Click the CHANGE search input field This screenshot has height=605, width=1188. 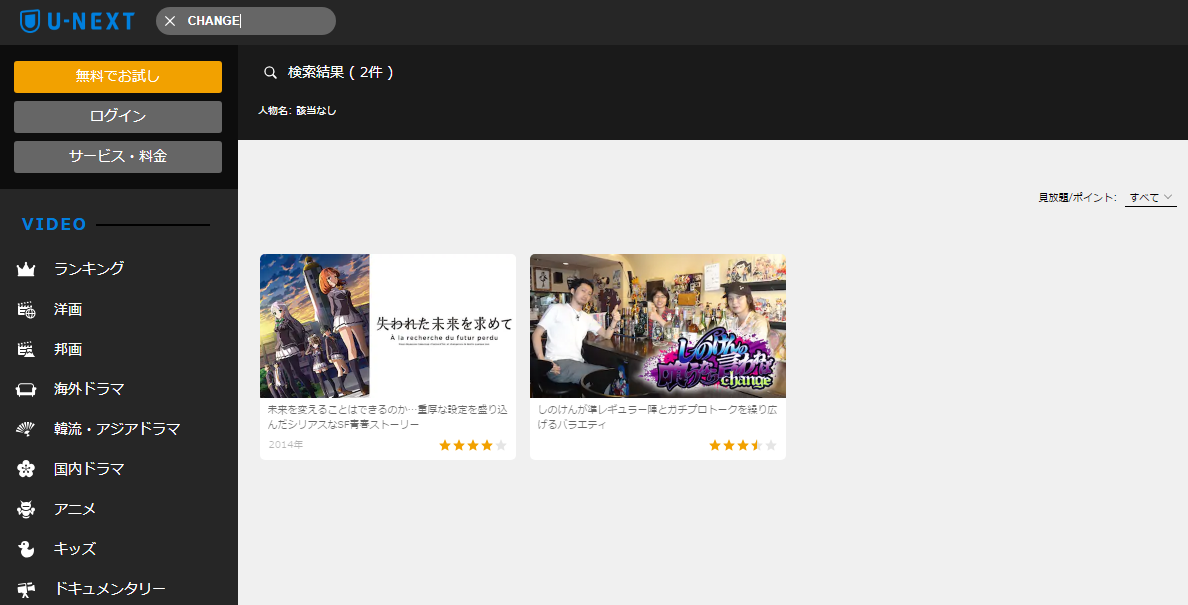pyautogui.click(x=255, y=21)
